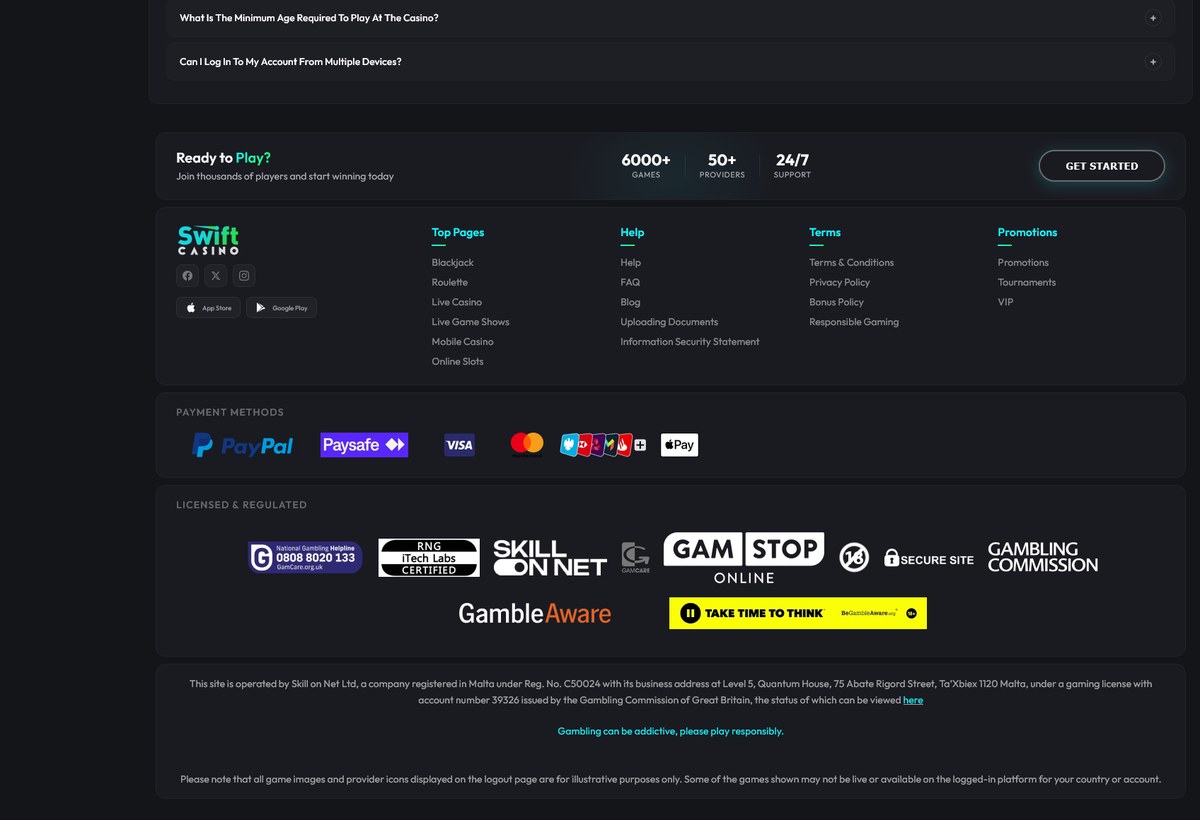Open the Responsible Gaming link
This screenshot has width=1200, height=820.
(x=854, y=322)
